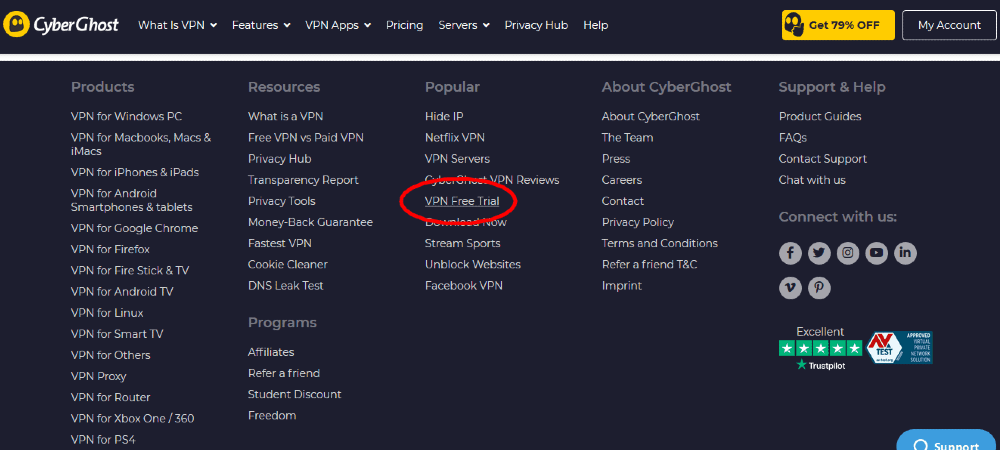Open the Fastest VPN link
Viewport: 1000px width, 450px height.
280,243
